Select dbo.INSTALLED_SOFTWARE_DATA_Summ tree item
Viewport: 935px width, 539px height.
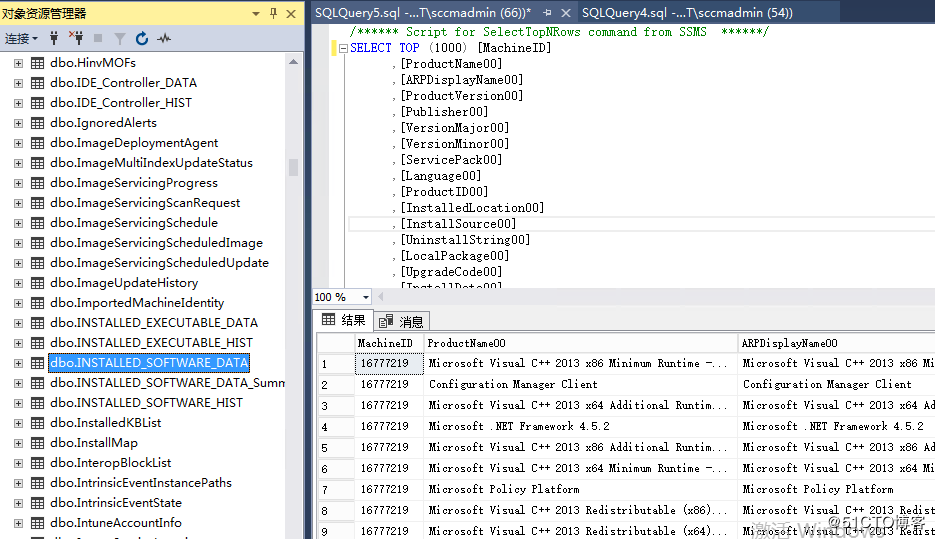pyautogui.click(x=167, y=383)
